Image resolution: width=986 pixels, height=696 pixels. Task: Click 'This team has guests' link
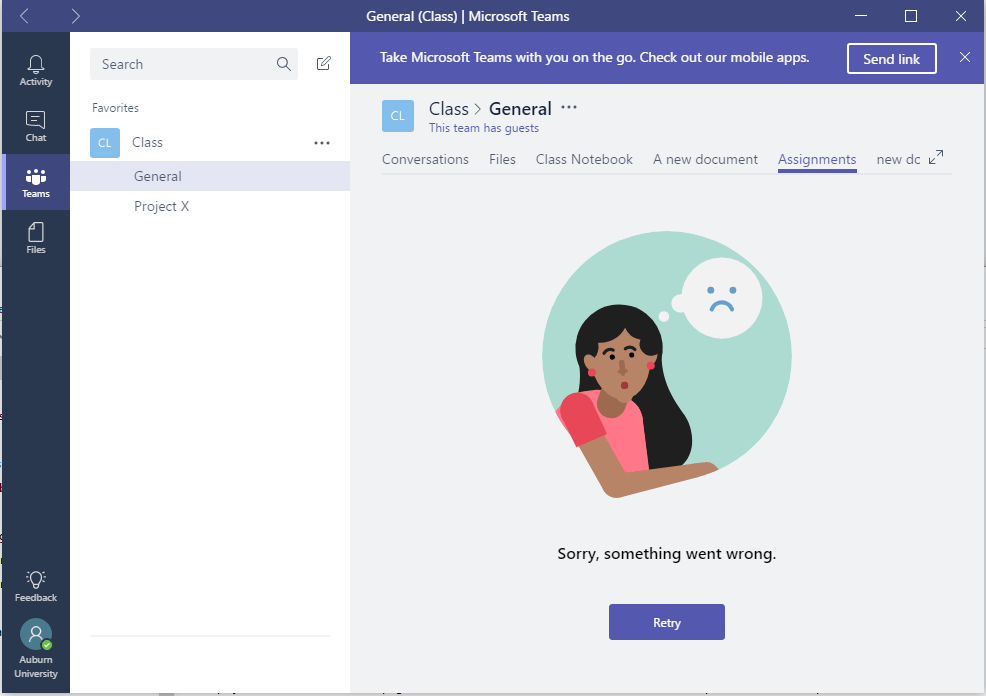coord(484,128)
